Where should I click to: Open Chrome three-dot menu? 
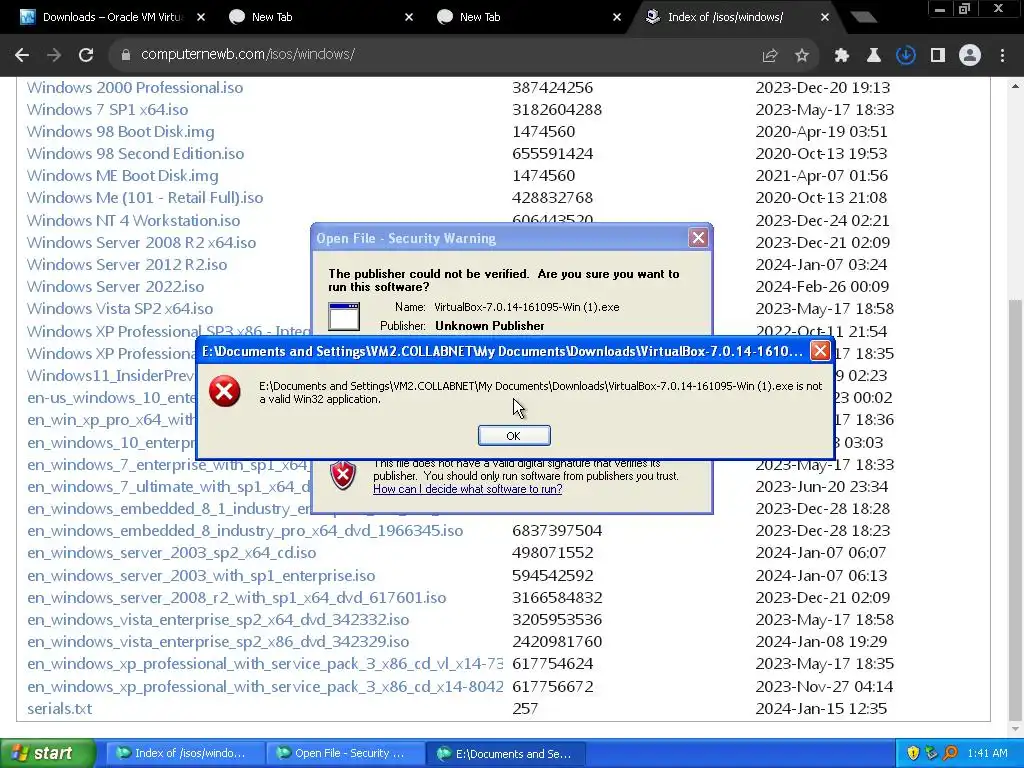1002,56
